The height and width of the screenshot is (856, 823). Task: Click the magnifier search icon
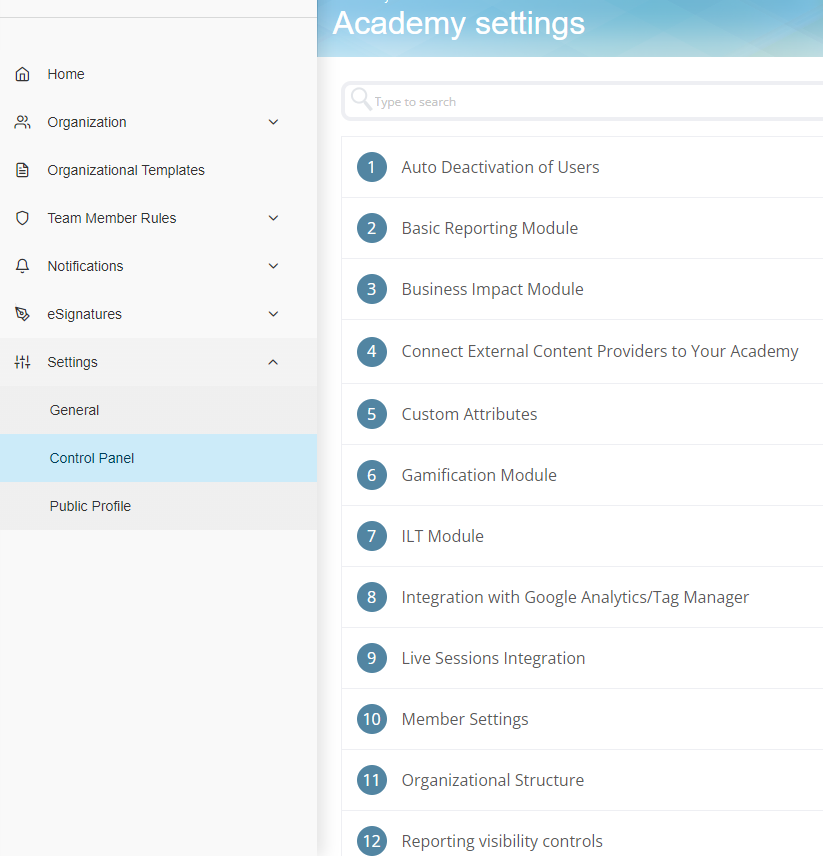(x=361, y=99)
